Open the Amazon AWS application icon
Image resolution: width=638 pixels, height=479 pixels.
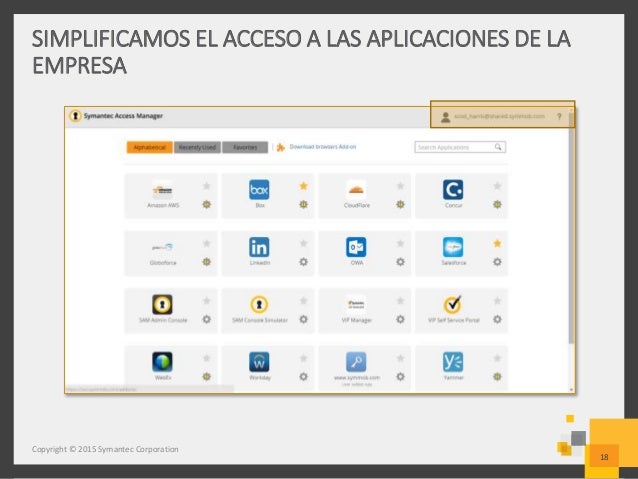[x=162, y=190]
